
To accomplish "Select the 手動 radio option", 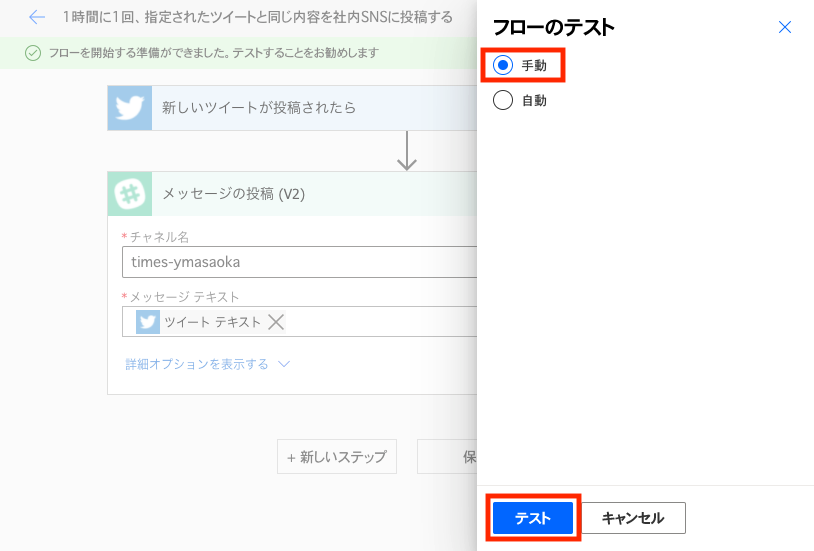I will tap(503, 65).
